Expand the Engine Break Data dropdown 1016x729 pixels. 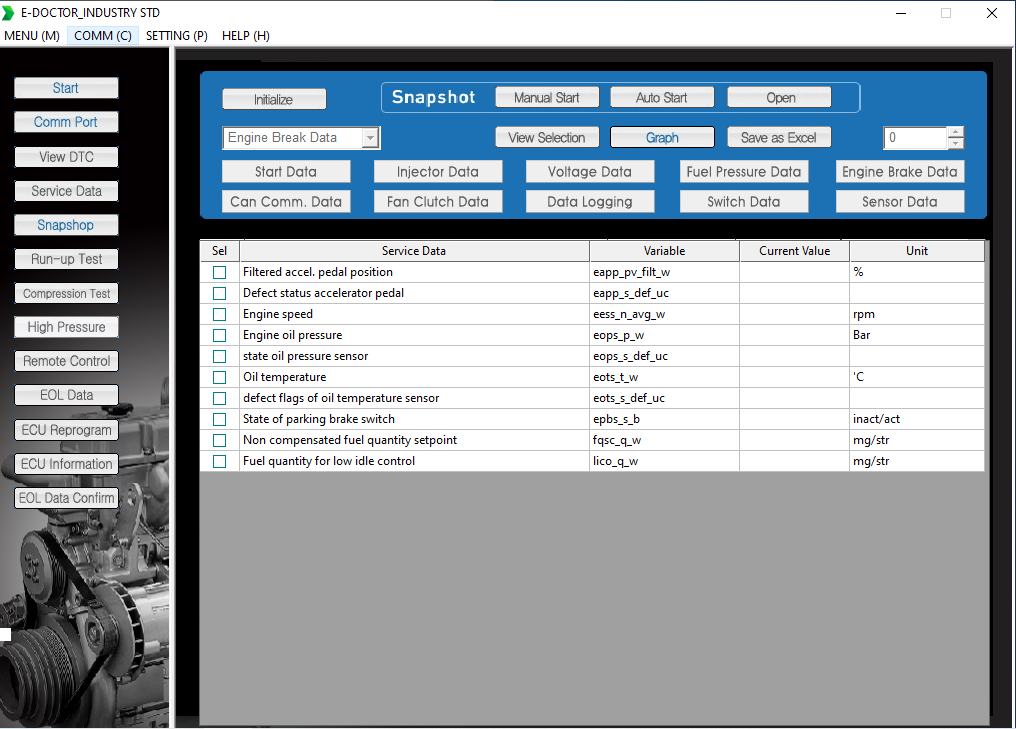tap(370, 138)
